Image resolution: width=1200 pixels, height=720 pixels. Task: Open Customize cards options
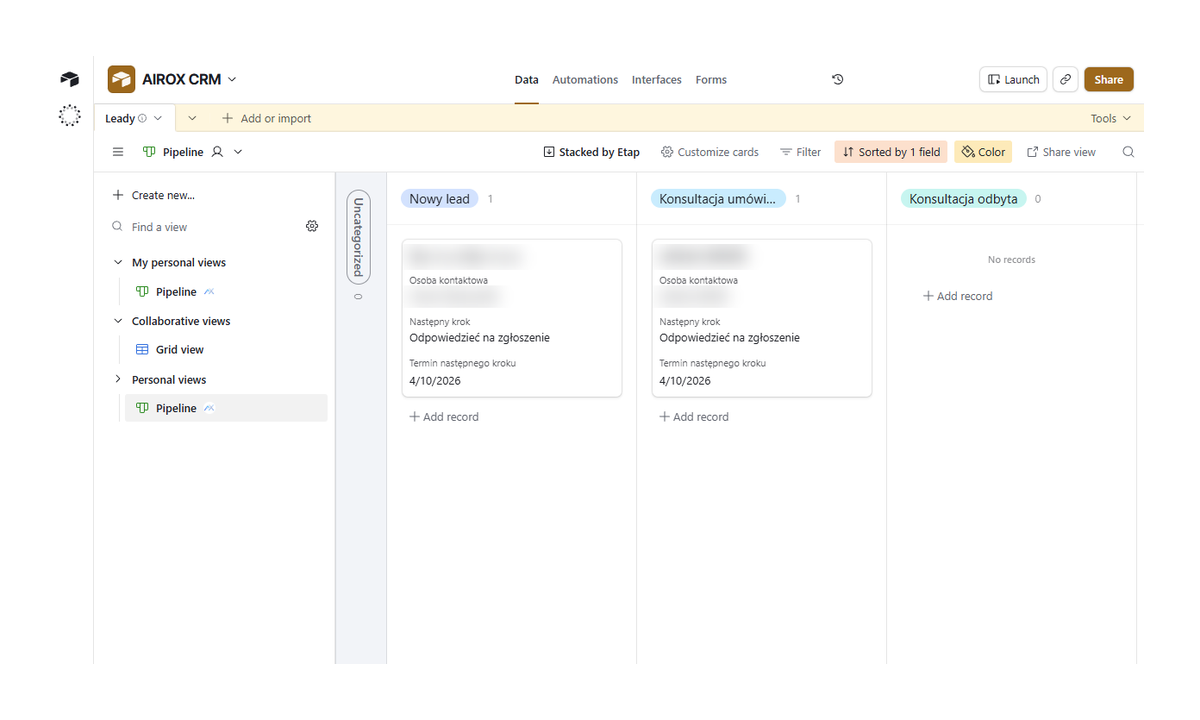click(710, 152)
